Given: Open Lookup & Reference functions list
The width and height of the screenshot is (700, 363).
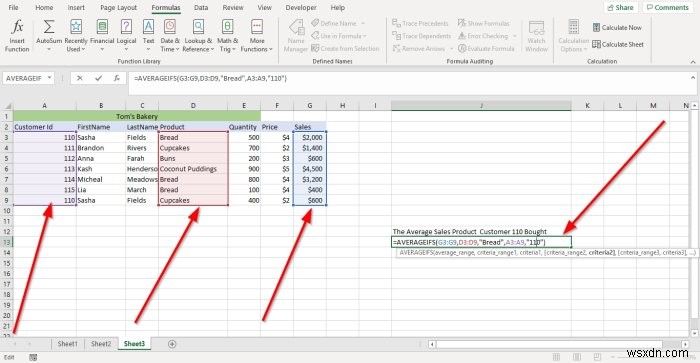Looking at the screenshot, I should [x=199, y=36].
